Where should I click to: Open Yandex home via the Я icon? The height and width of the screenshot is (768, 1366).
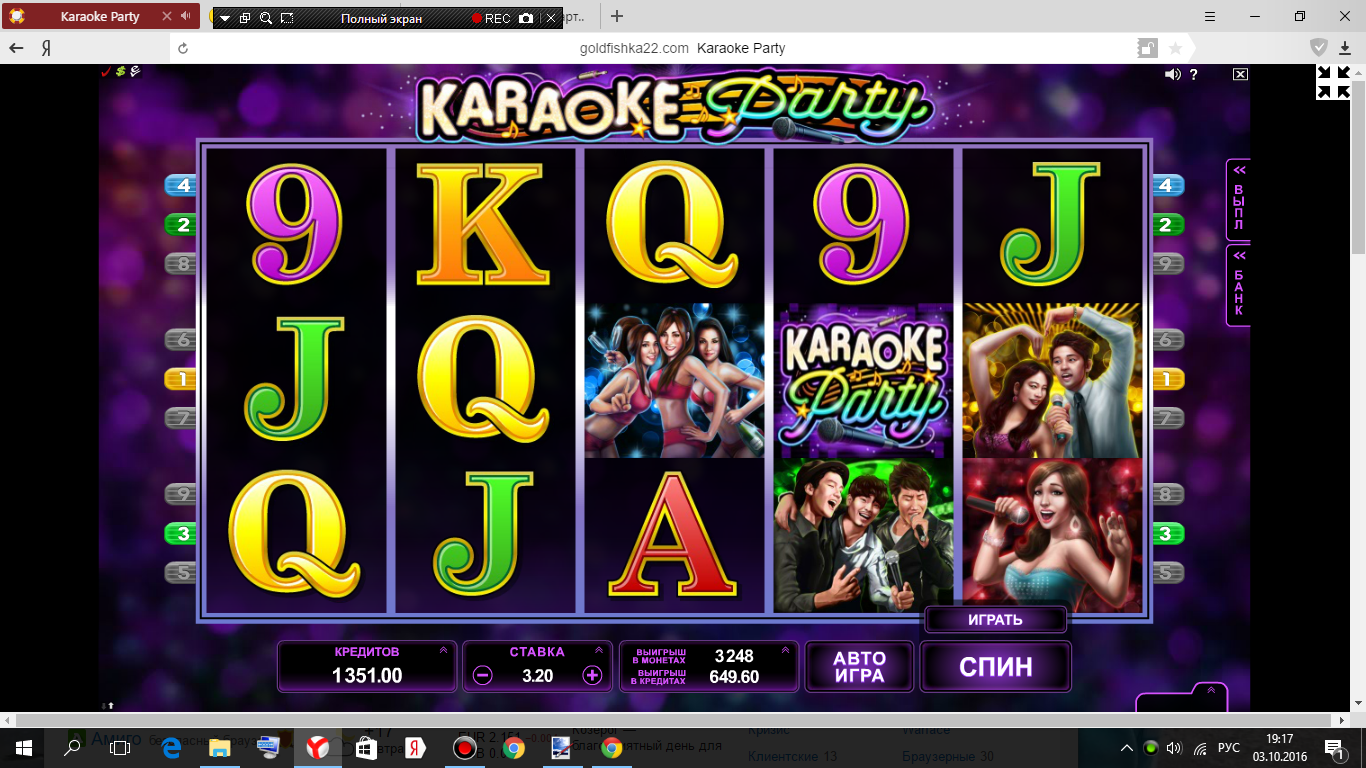[x=46, y=48]
